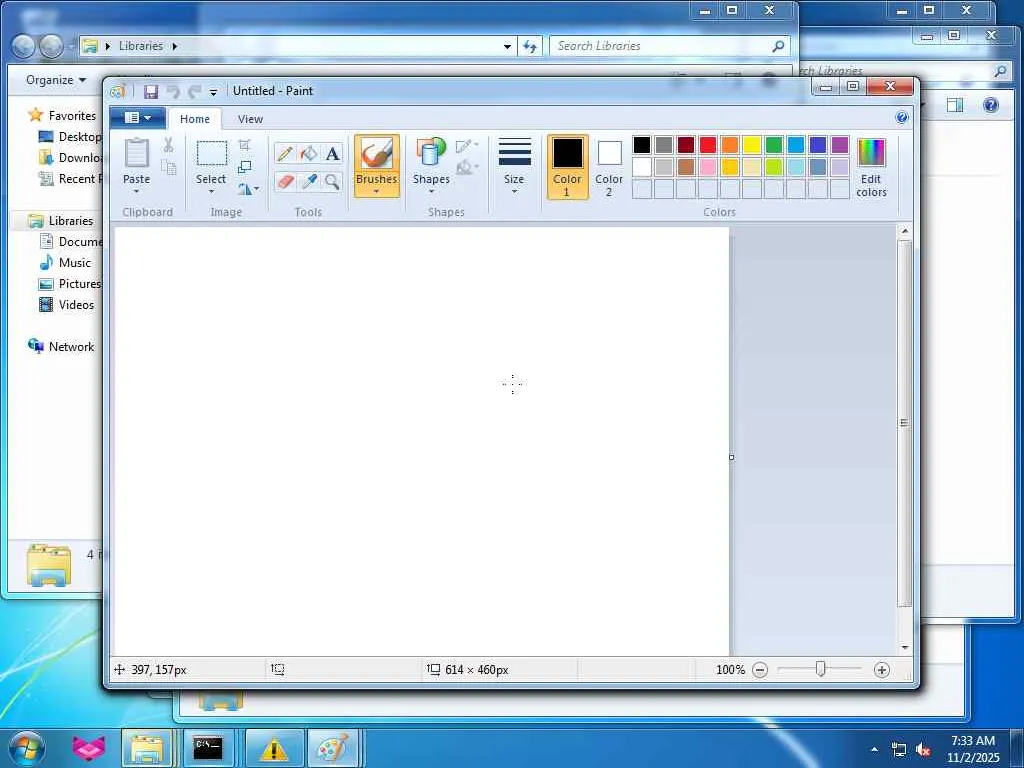Select the Color picker eyedropper tool
The image size is (1024, 768).
[x=308, y=181]
